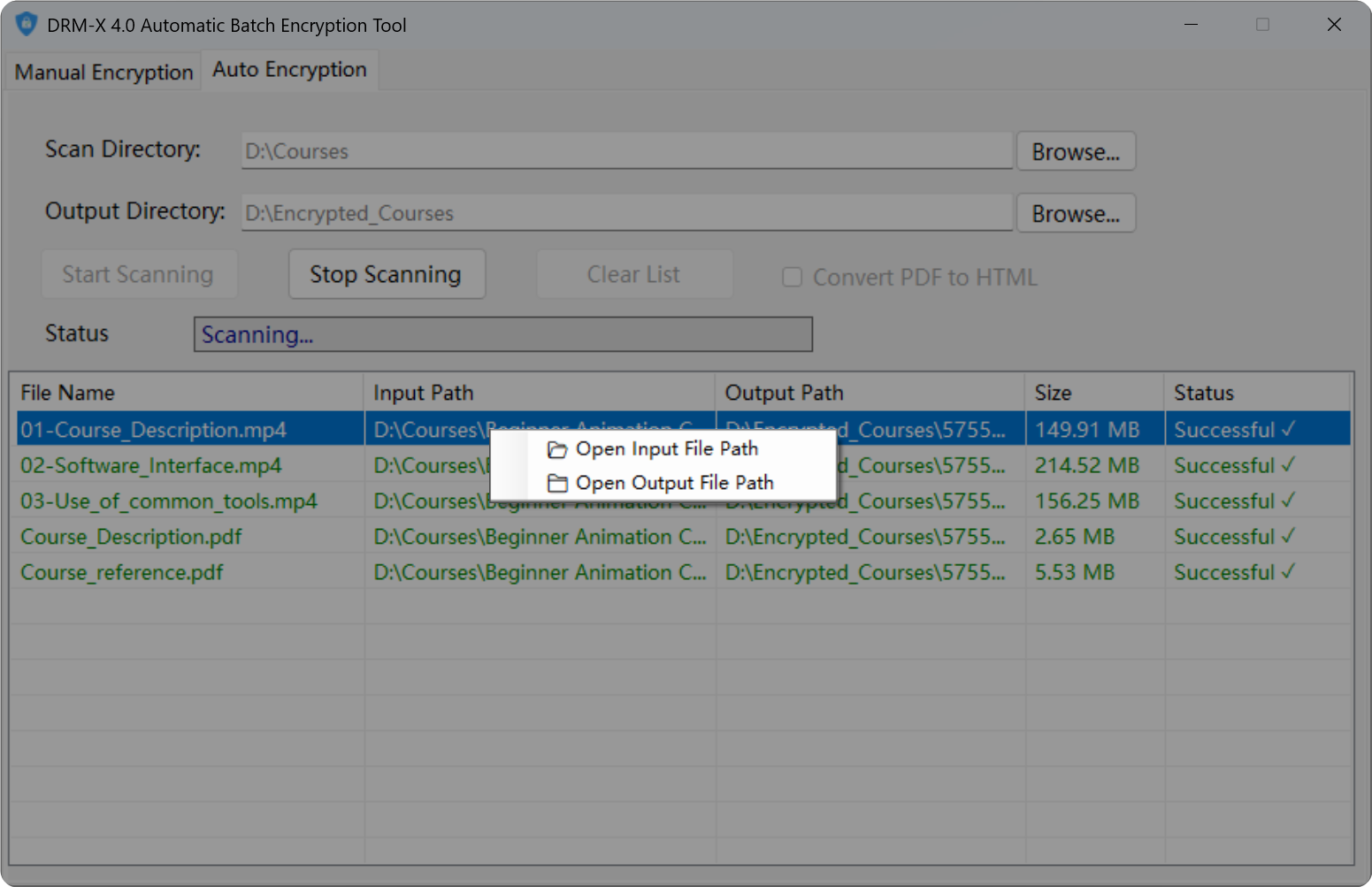Viewport: 1372px width, 887px height.
Task: Enable Convert PDF to HTML checkbox
Action: click(x=792, y=278)
